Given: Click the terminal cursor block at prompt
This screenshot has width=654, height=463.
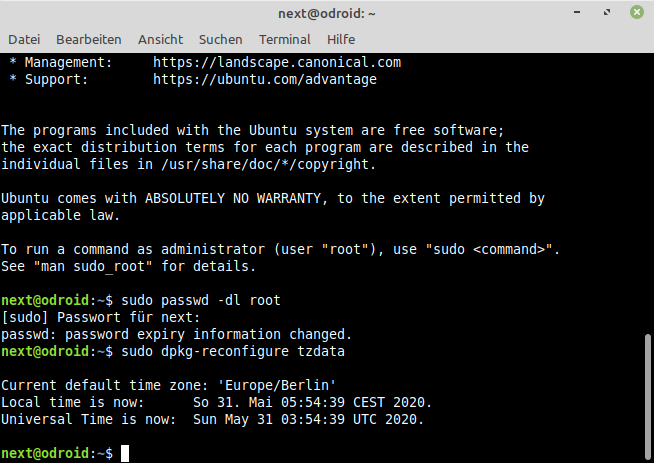Looking at the screenshot, I should click(125, 453).
